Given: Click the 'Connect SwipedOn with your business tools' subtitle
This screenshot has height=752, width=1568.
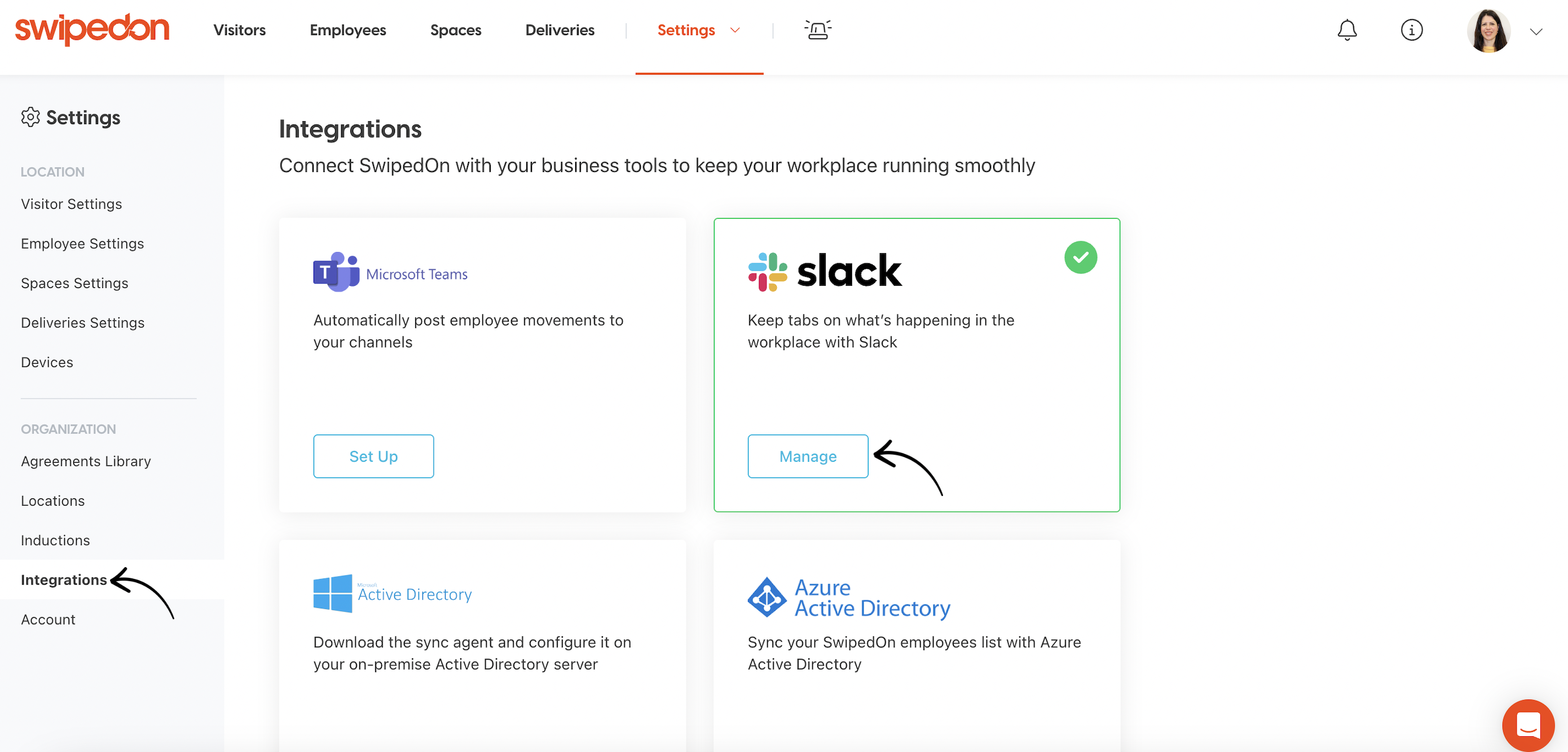Looking at the screenshot, I should [x=657, y=165].
